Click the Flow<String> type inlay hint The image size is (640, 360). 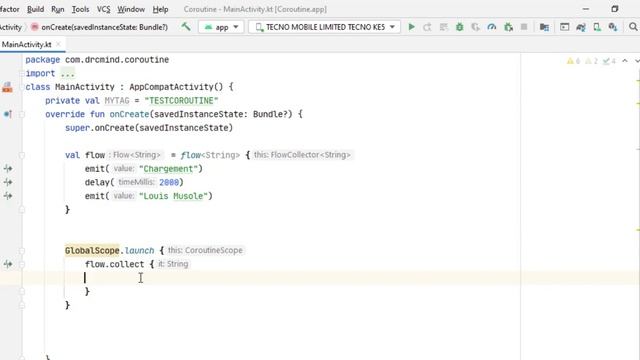(135, 155)
